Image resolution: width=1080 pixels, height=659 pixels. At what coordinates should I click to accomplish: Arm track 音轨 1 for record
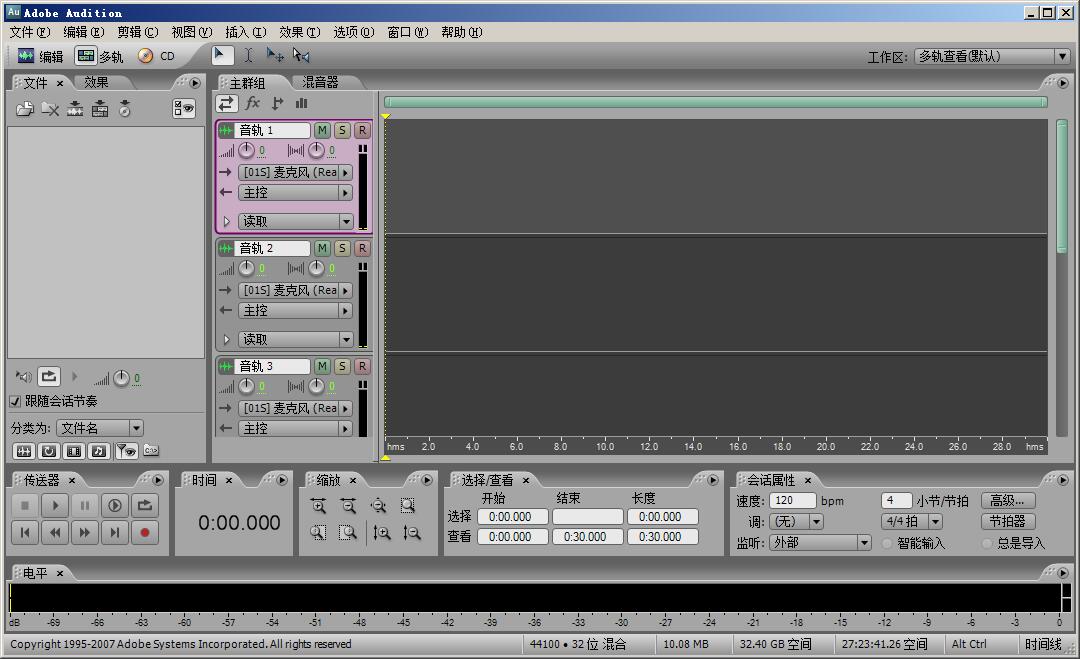pyautogui.click(x=362, y=130)
